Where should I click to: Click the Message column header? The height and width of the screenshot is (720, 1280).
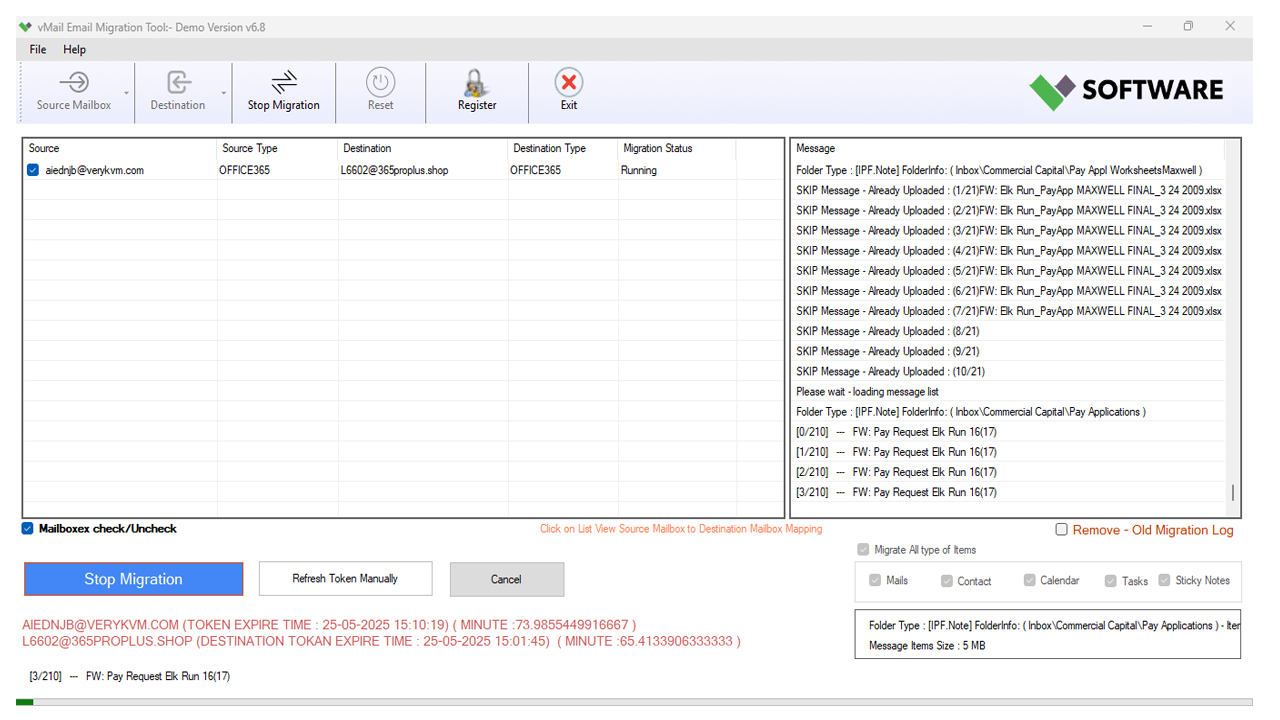tap(1008, 148)
